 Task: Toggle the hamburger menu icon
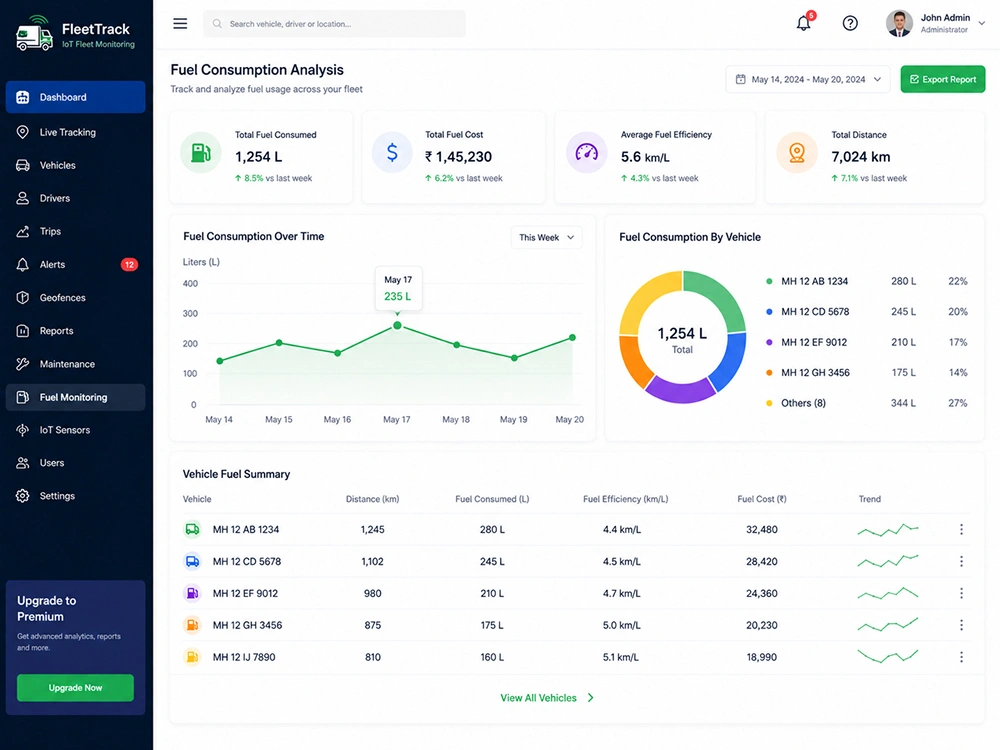tap(180, 24)
